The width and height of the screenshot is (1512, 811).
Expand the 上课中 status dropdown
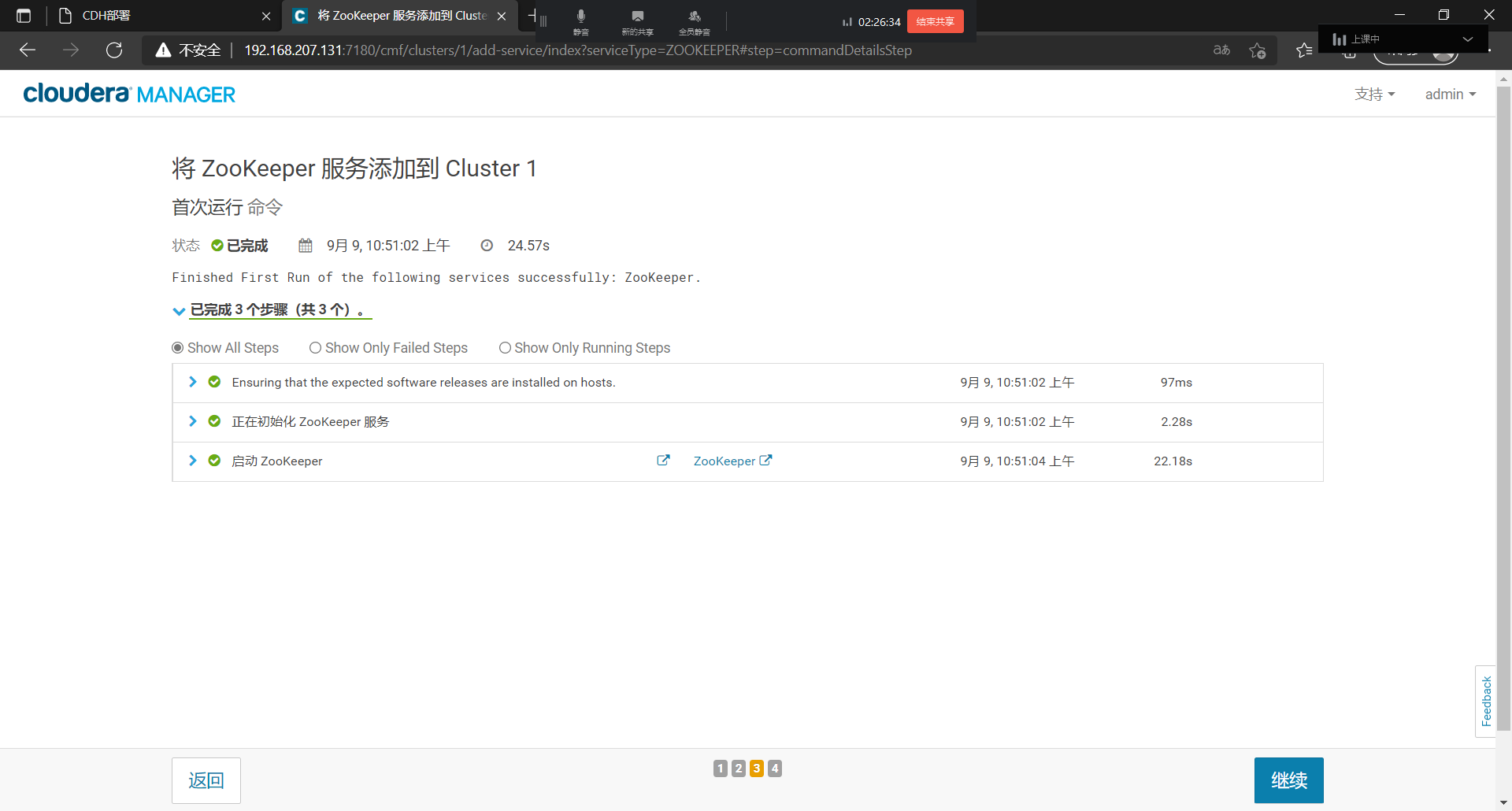point(1468,39)
